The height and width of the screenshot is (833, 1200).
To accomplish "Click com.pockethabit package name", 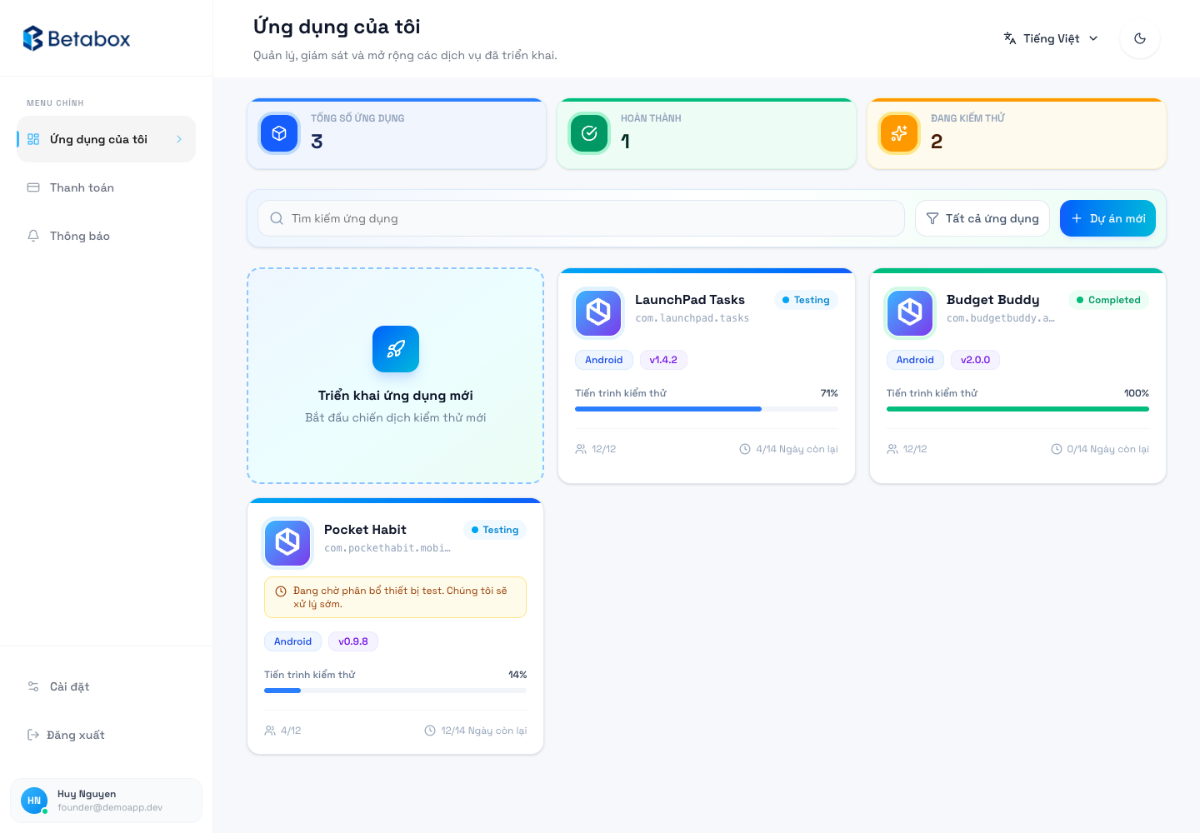I will tap(387, 549).
